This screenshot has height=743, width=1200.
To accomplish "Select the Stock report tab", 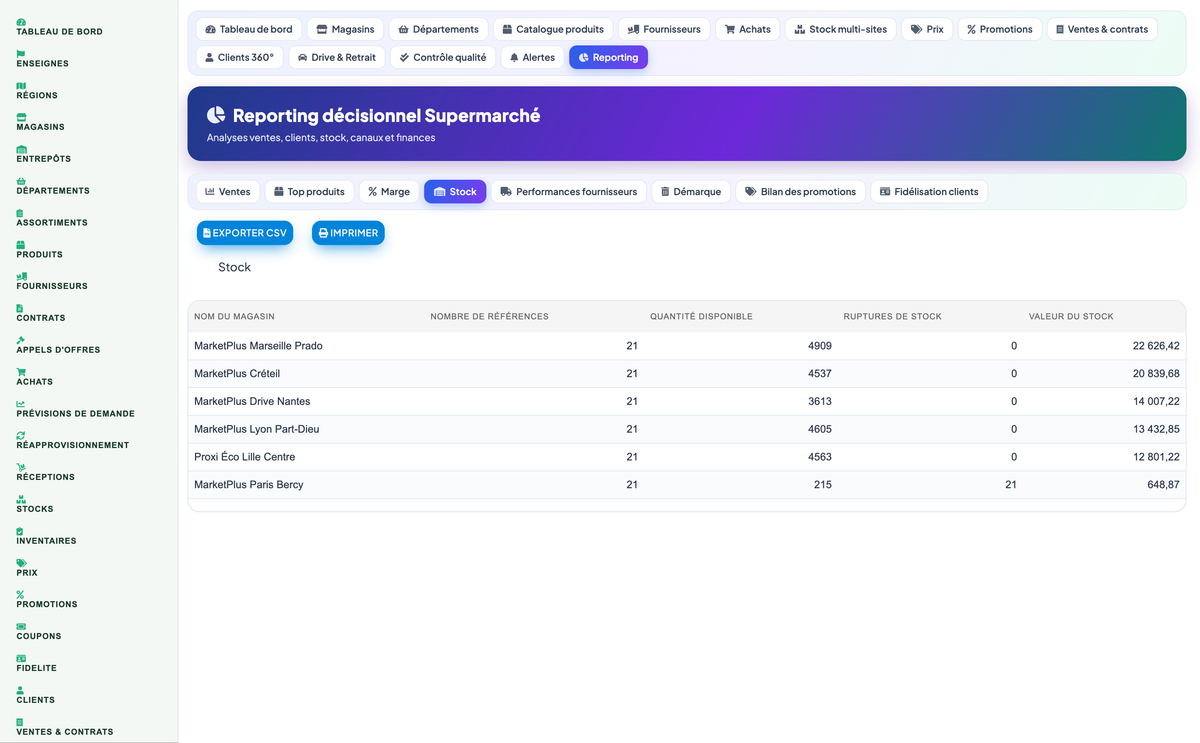I will [x=455, y=191].
